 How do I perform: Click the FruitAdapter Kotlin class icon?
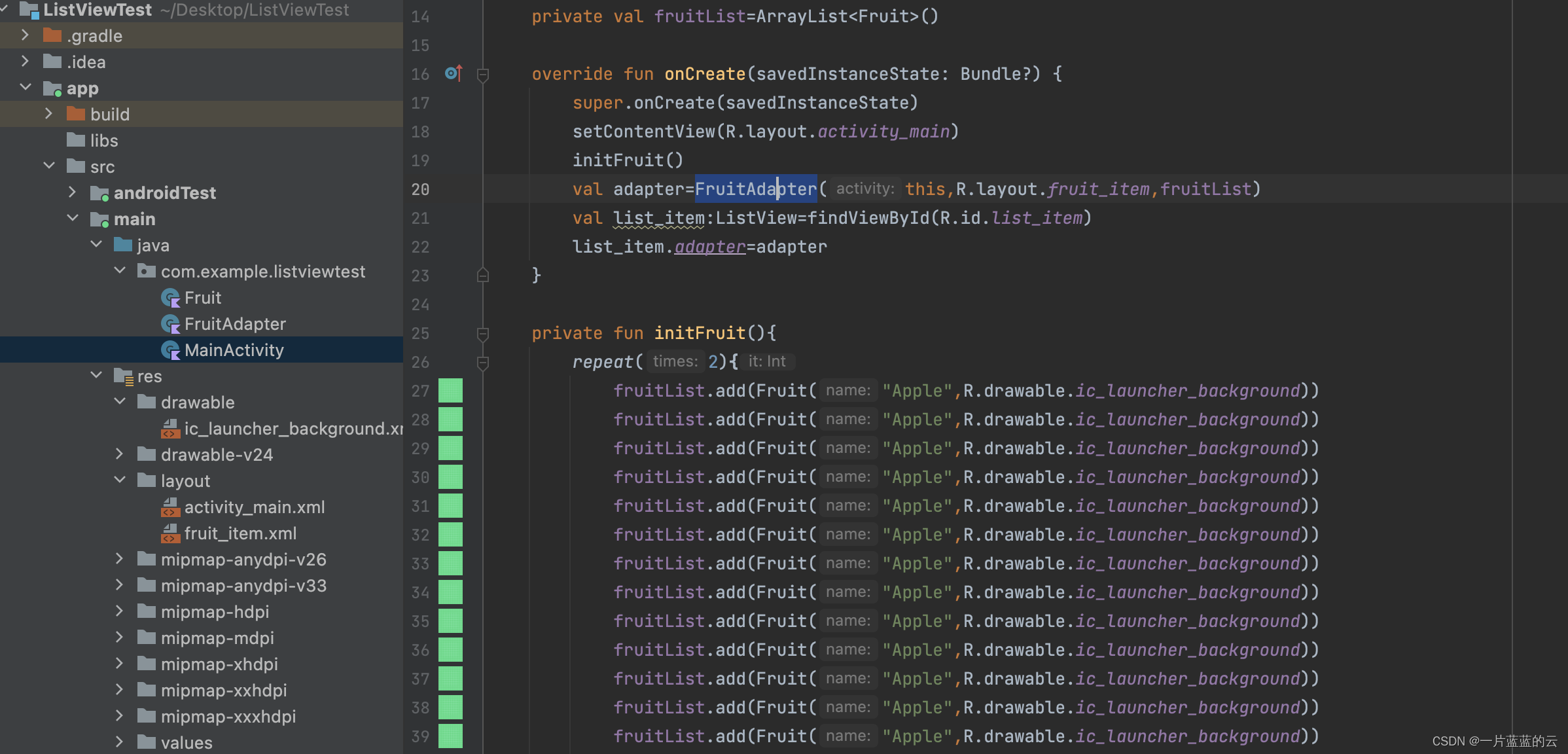pyautogui.click(x=170, y=325)
